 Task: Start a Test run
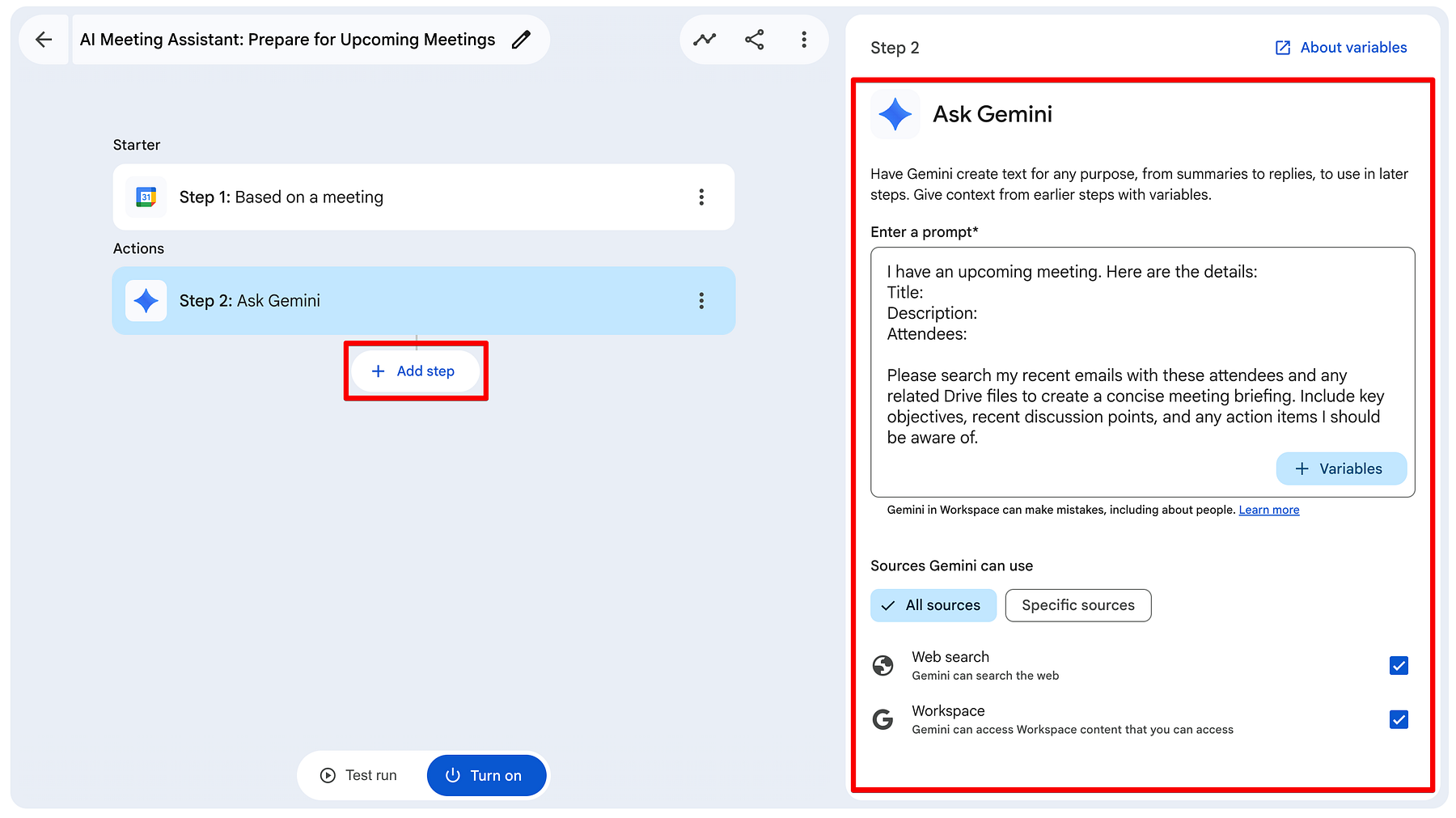click(x=359, y=775)
